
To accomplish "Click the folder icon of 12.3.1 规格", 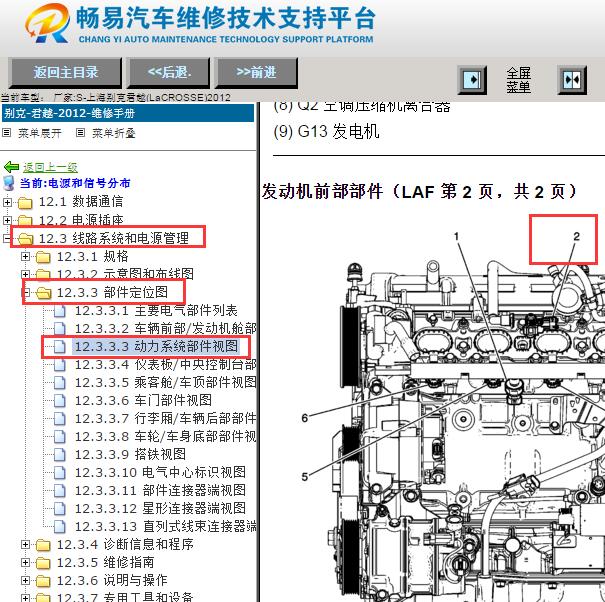I will 43,257.
